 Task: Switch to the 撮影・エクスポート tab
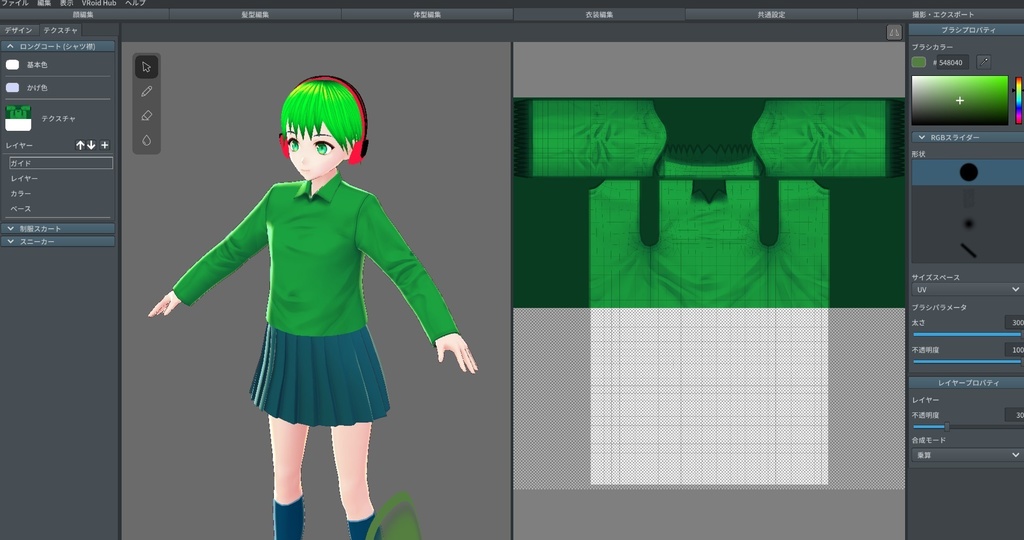(x=942, y=14)
